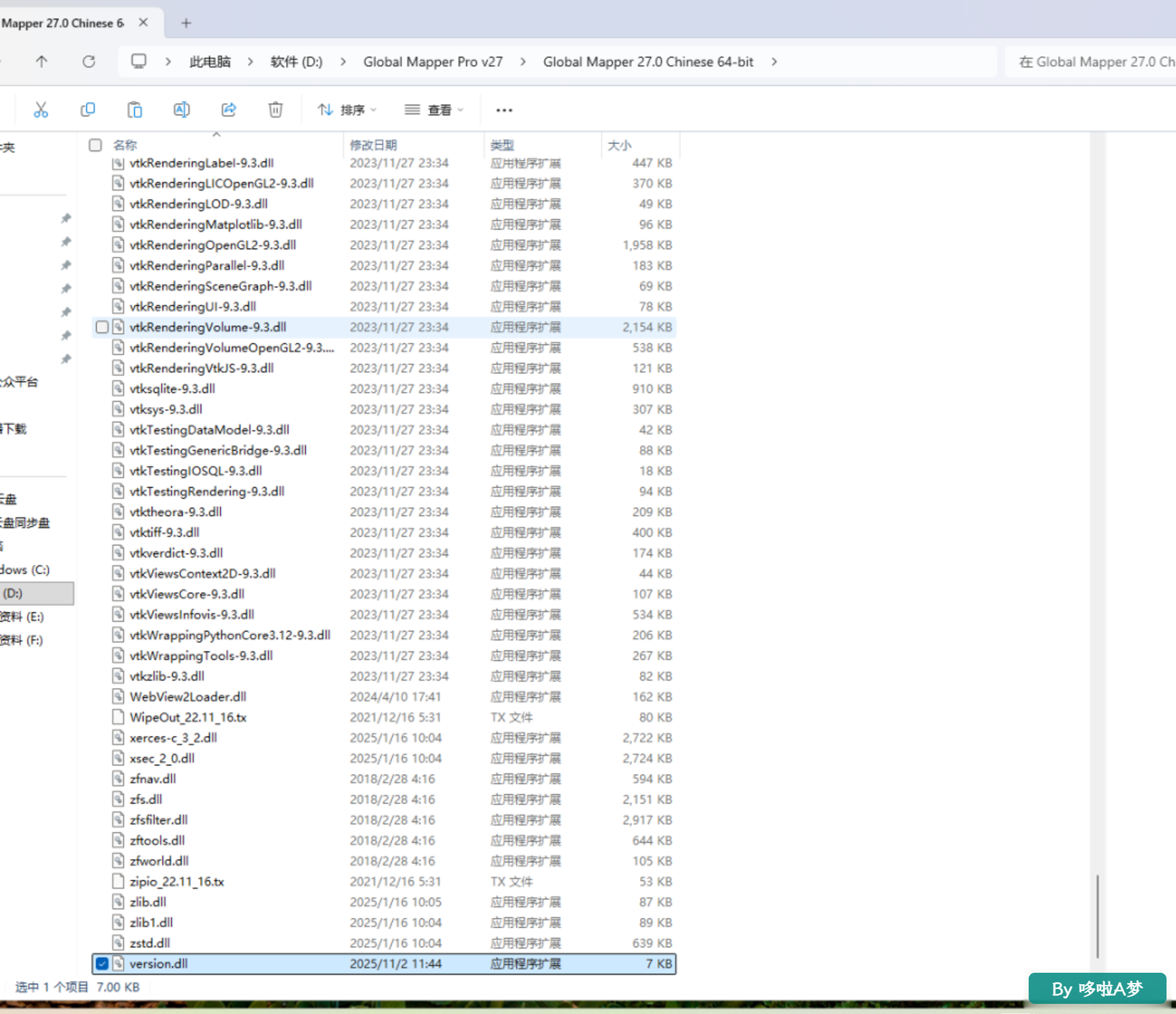Navigate to 软件 (D:) breadcrumb
The image size is (1176, 1014).
(x=297, y=62)
